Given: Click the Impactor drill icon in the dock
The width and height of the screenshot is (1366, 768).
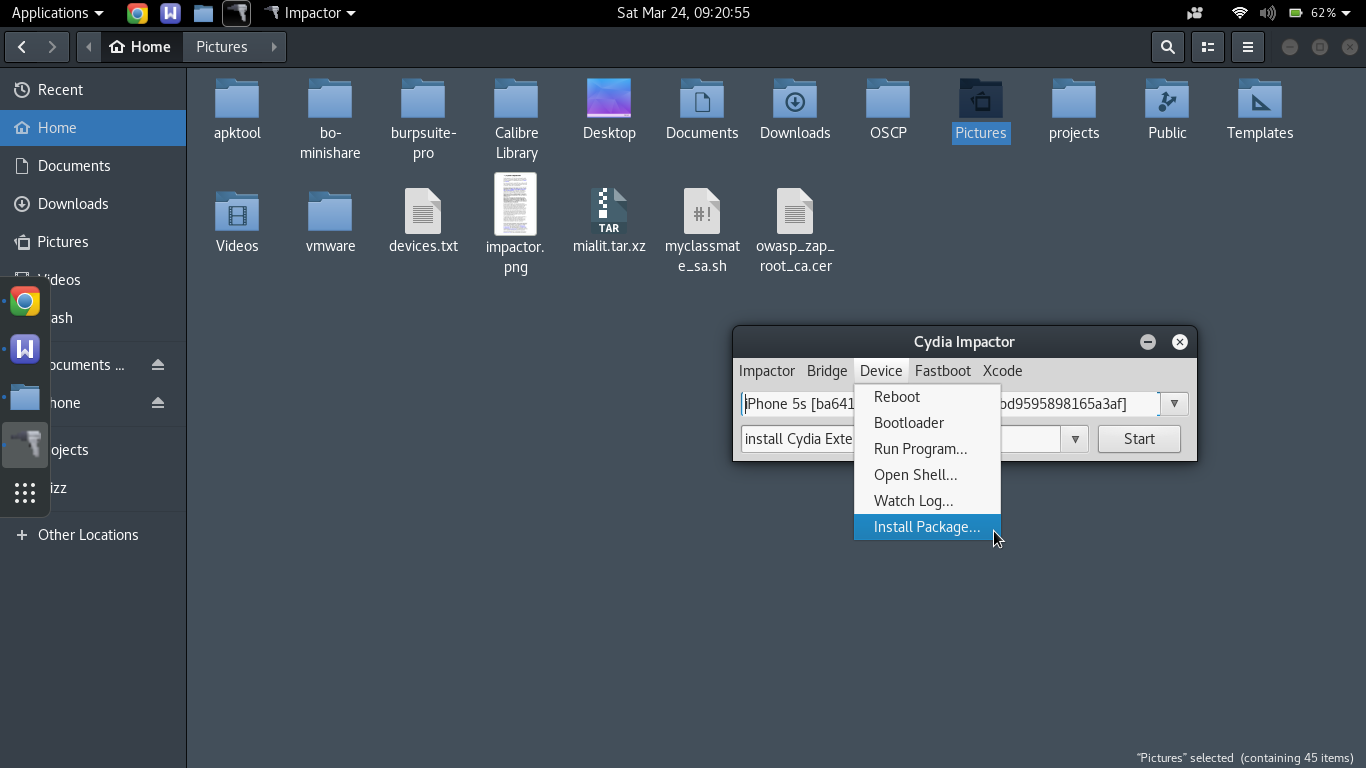Looking at the screenshot, I should click(25, 445).
